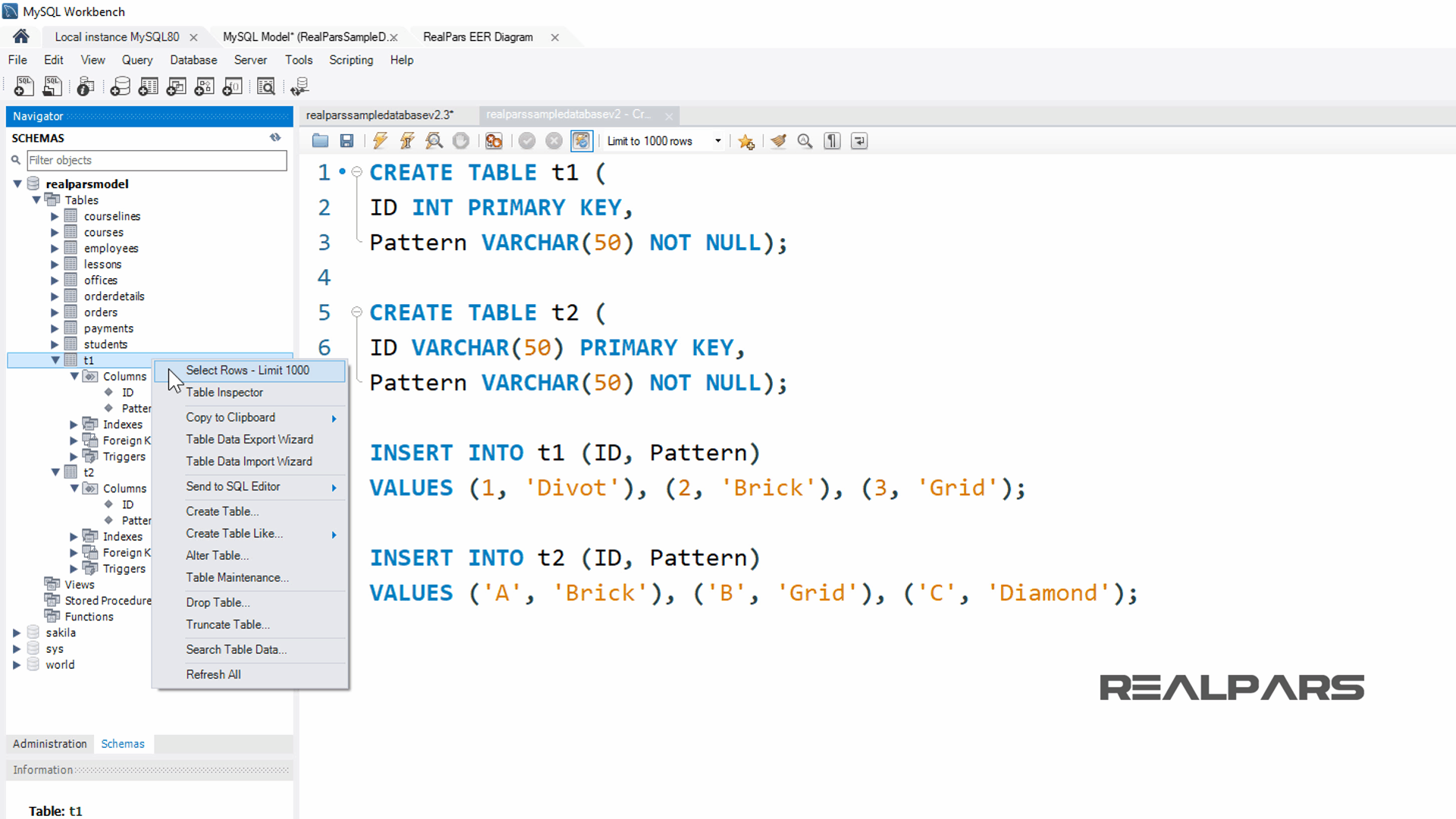This screenshot has height=819, width=1456.
Task: Switch to realparssampledatabasev2 query tab
Action: click(568, 115)
